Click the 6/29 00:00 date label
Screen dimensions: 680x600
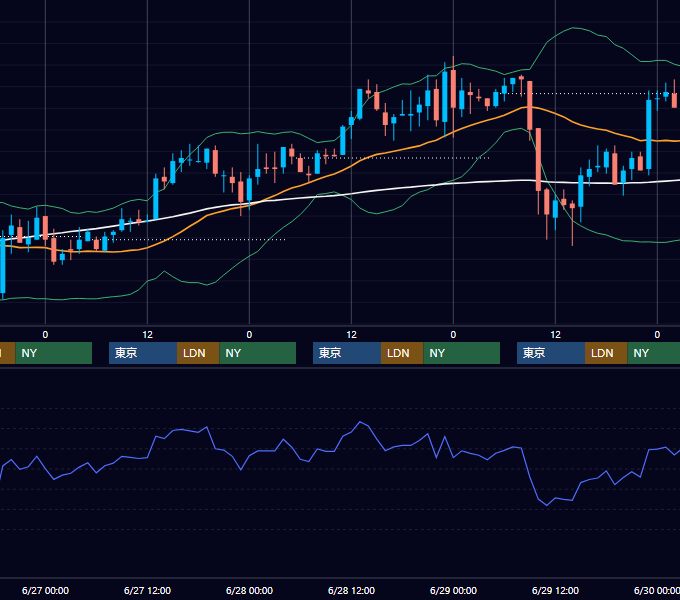(453, 590)
